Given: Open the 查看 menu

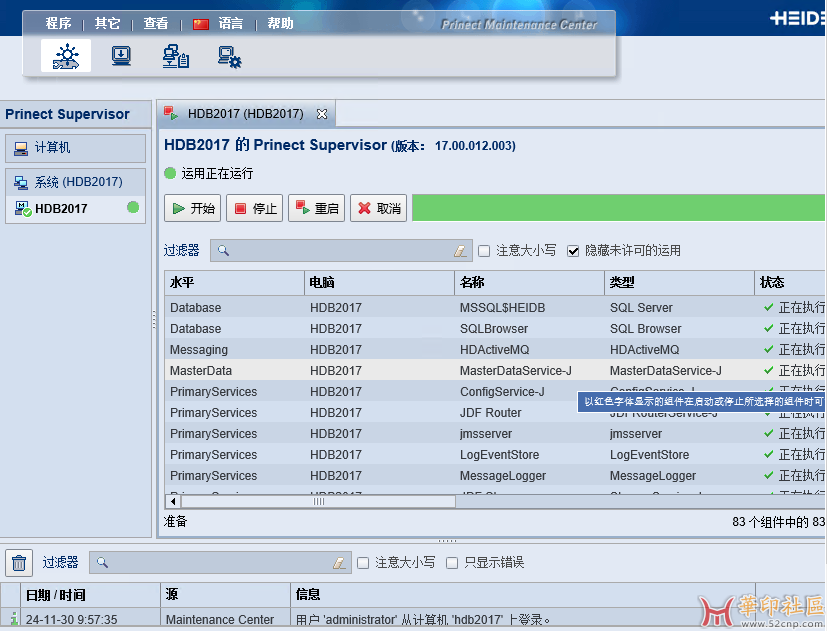Looking at the screenshot, I should [x=156, y=24].
